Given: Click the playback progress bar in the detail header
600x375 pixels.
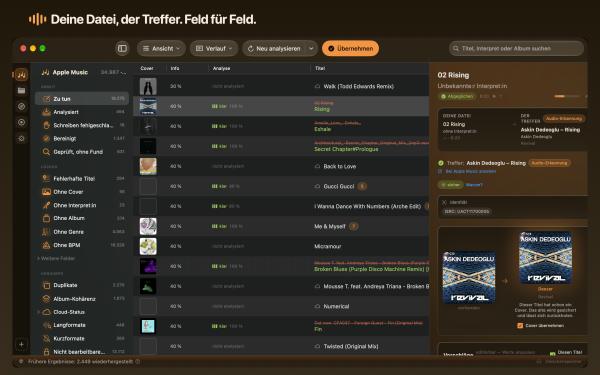Looking at the screenshot, I should pyautogui.click(x=566, y=96).
